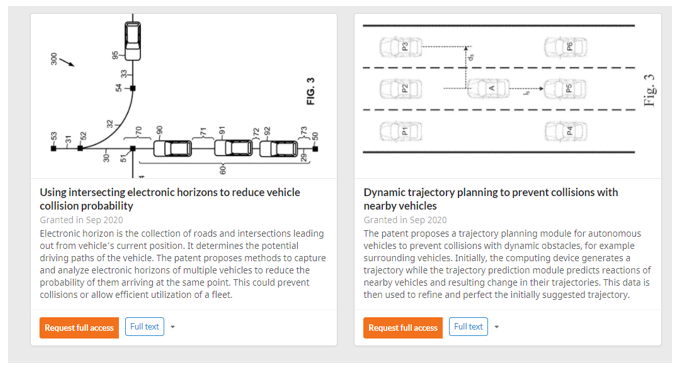Click 'Granted in Sep 2020' under electronic horizons title
The image size is (679, 372).
pos(81,220)
